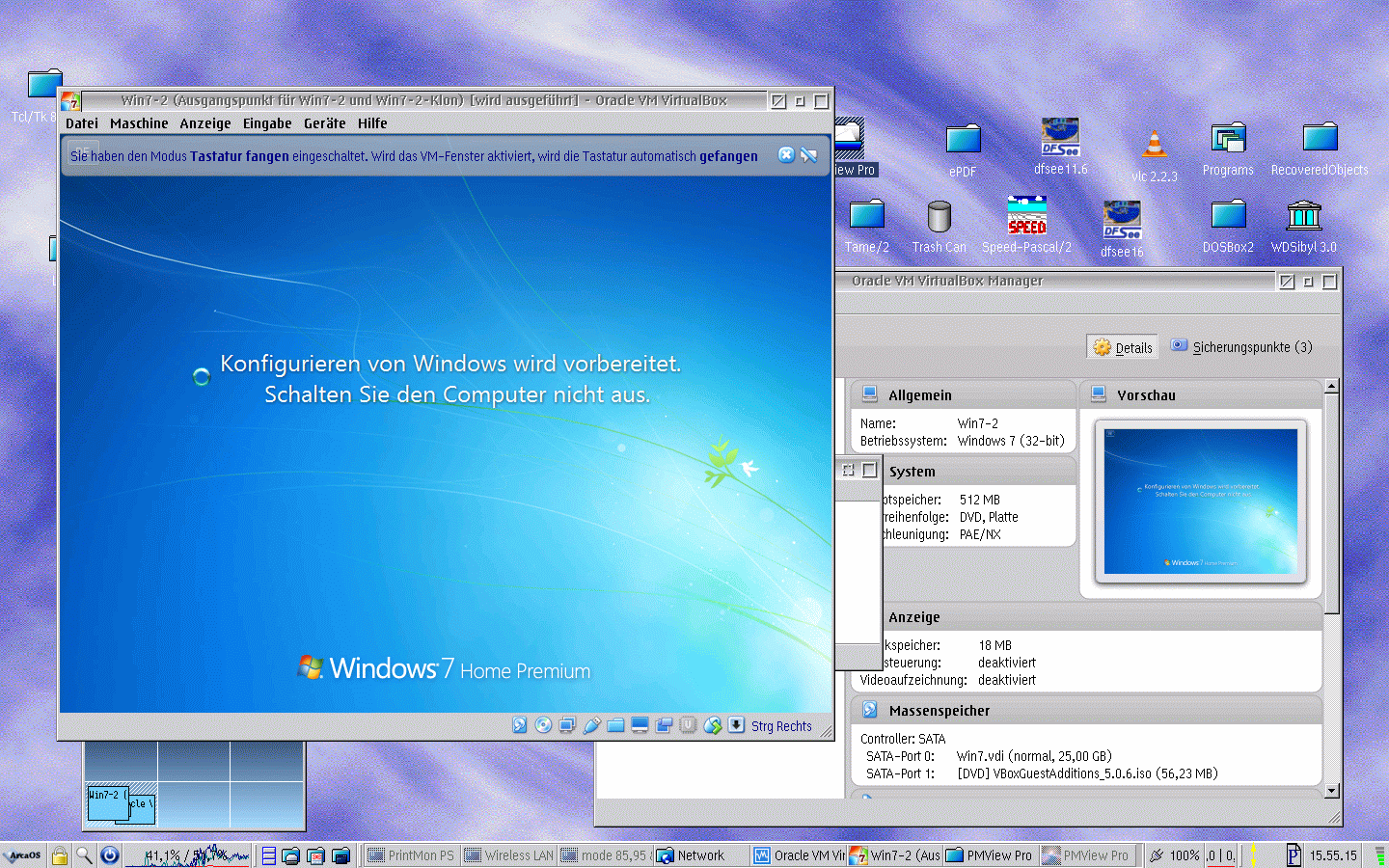
Task: Click the shared folders indicator icon
Action: tap(615, 725)
